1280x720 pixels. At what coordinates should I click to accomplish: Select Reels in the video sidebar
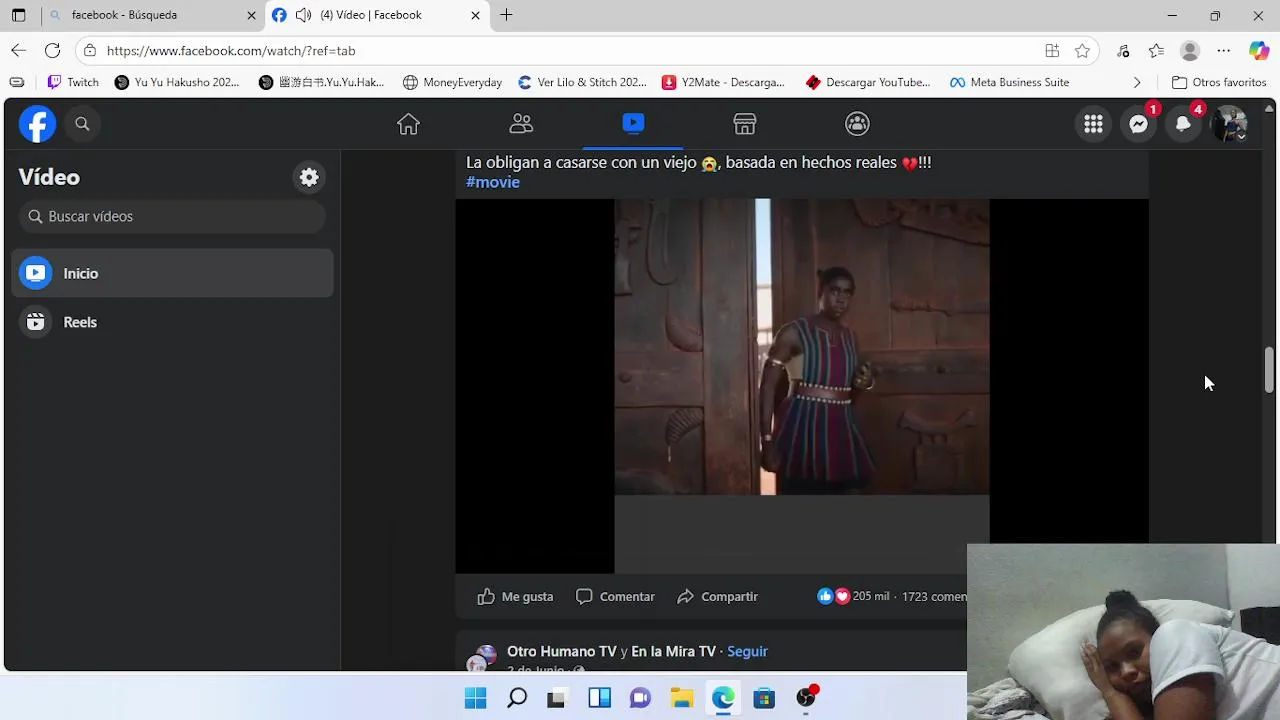pyautogui.click(x=172, y=322)
